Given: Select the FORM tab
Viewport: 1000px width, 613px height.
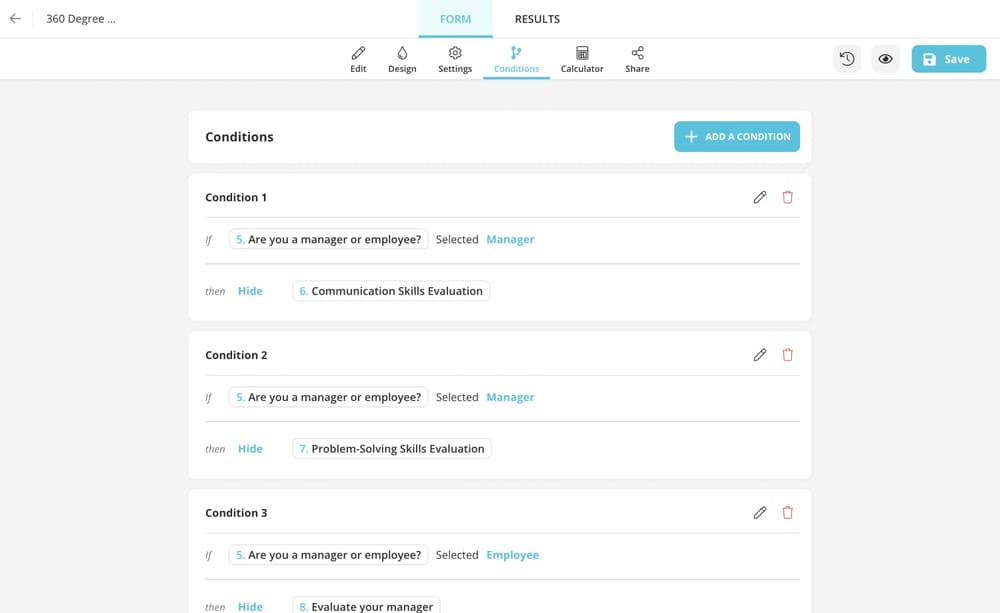Looking at the screenshot, I should tap(455, 19).
